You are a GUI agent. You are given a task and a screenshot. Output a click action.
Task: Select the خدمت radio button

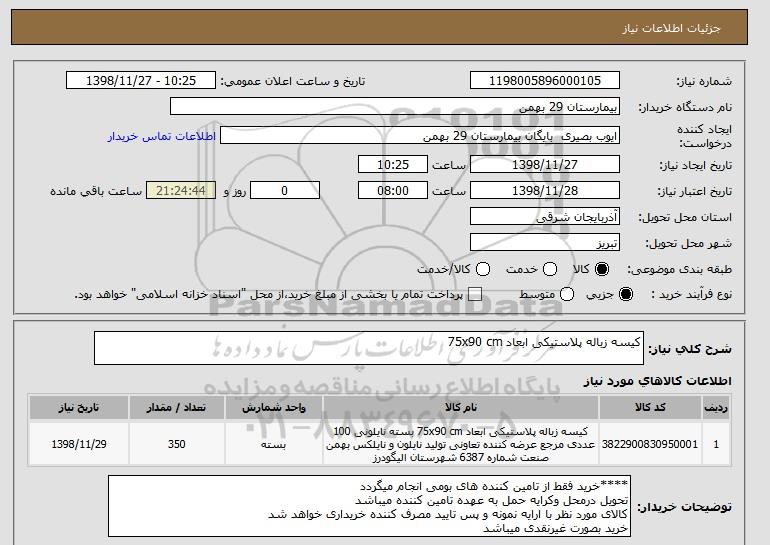click(x=550, y=269)
